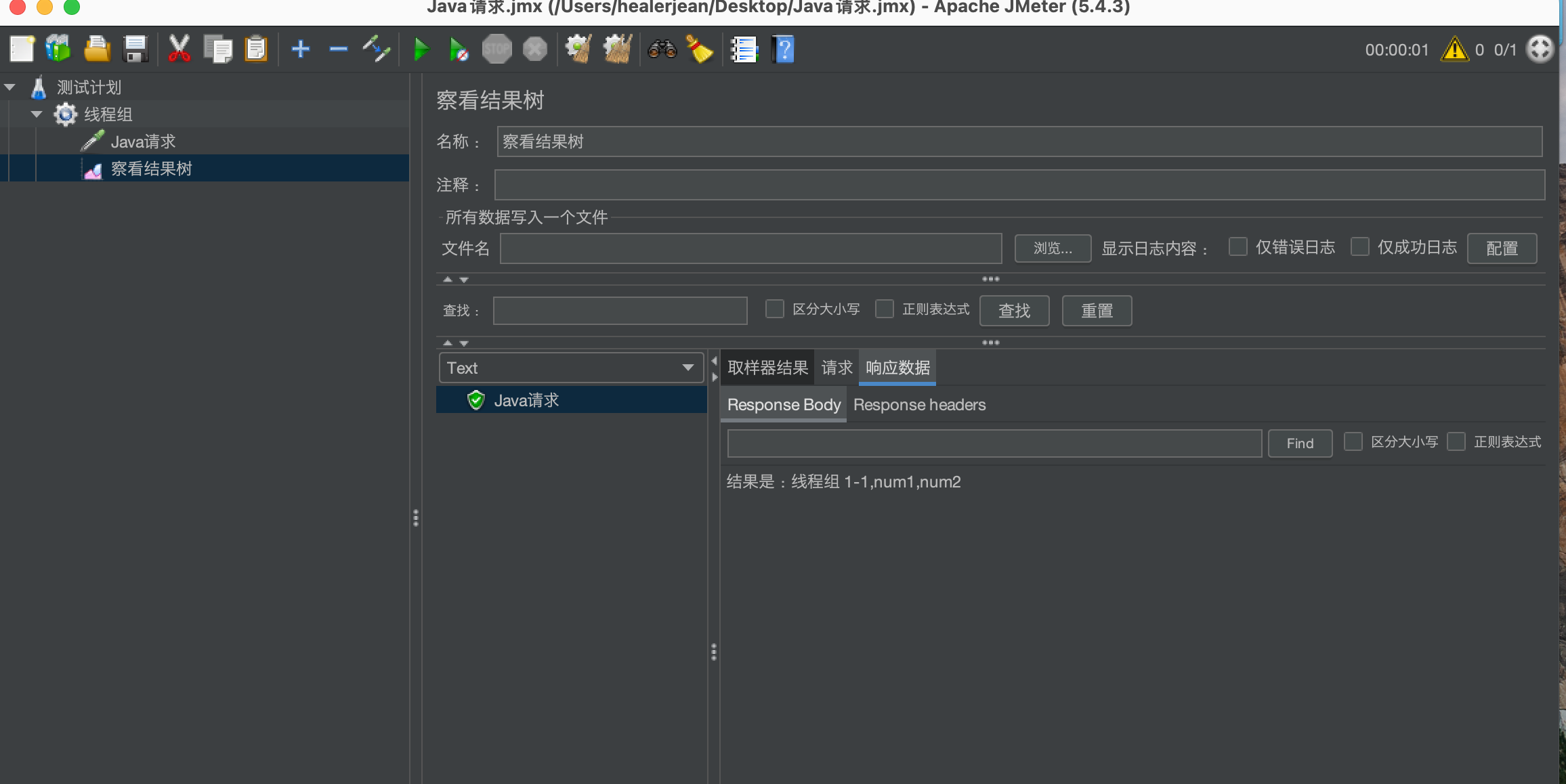Image resolution: width=1566 pixels, height=784 pixels.
Task: Enable the 仅错误日志 checkbox
Action: point(1237,246)
